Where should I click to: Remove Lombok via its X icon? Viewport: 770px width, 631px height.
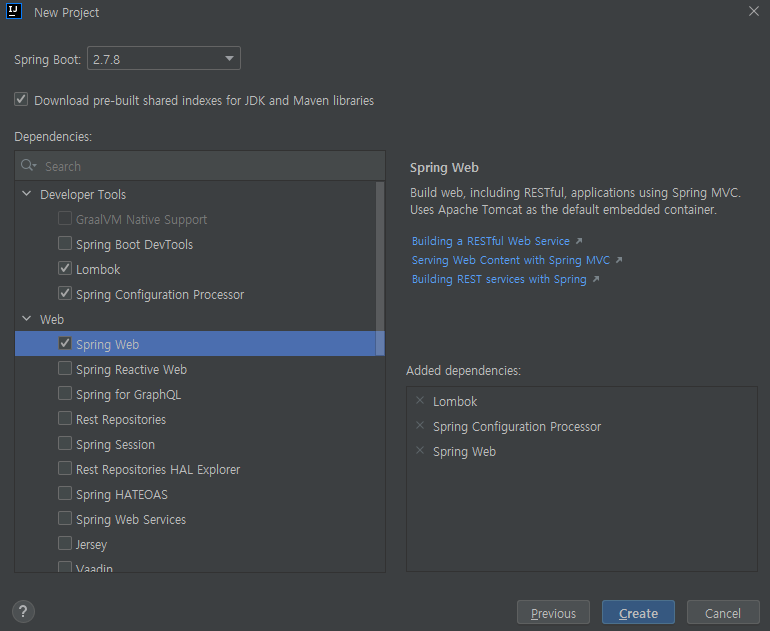(420, 401)
